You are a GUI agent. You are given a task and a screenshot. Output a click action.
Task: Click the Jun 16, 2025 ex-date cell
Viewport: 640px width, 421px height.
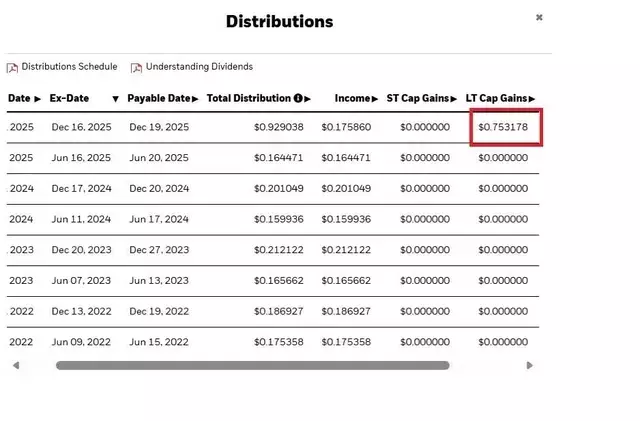(81, 158)
